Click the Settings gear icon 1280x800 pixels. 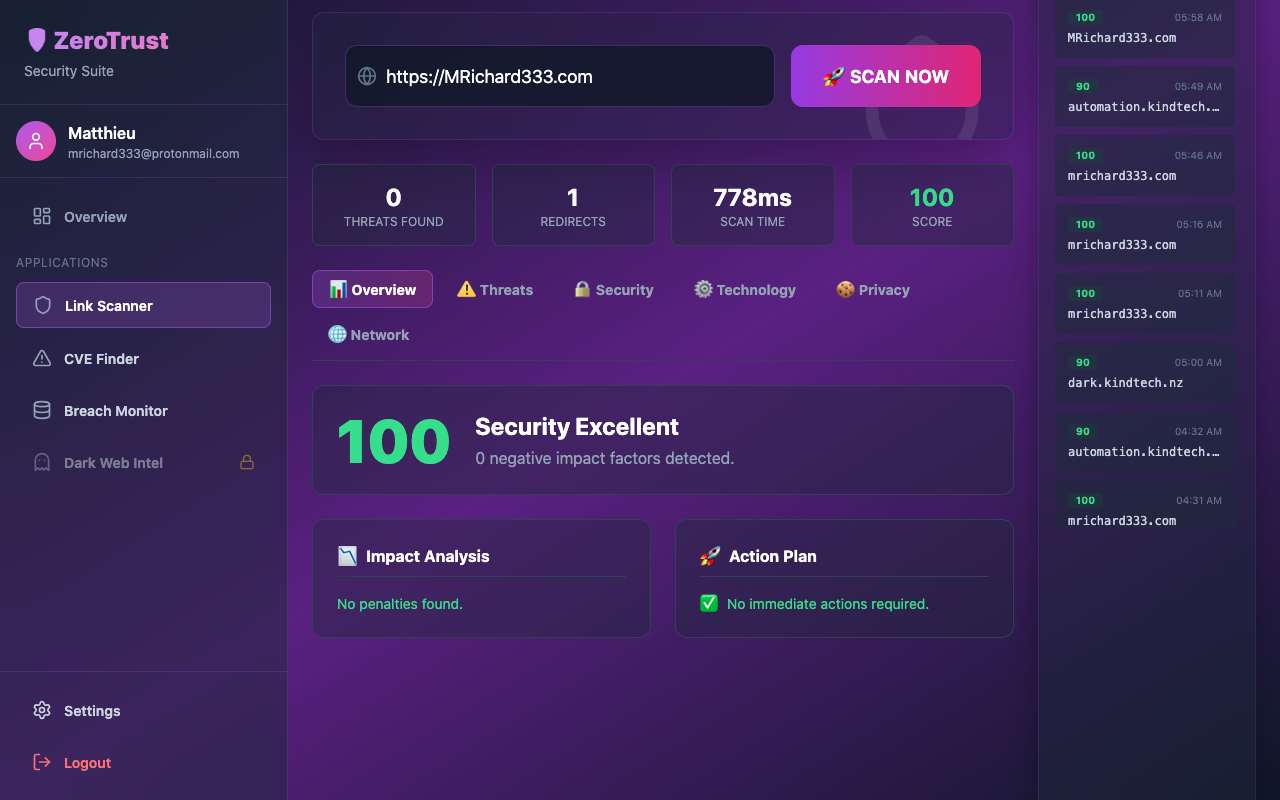[42, 711]
